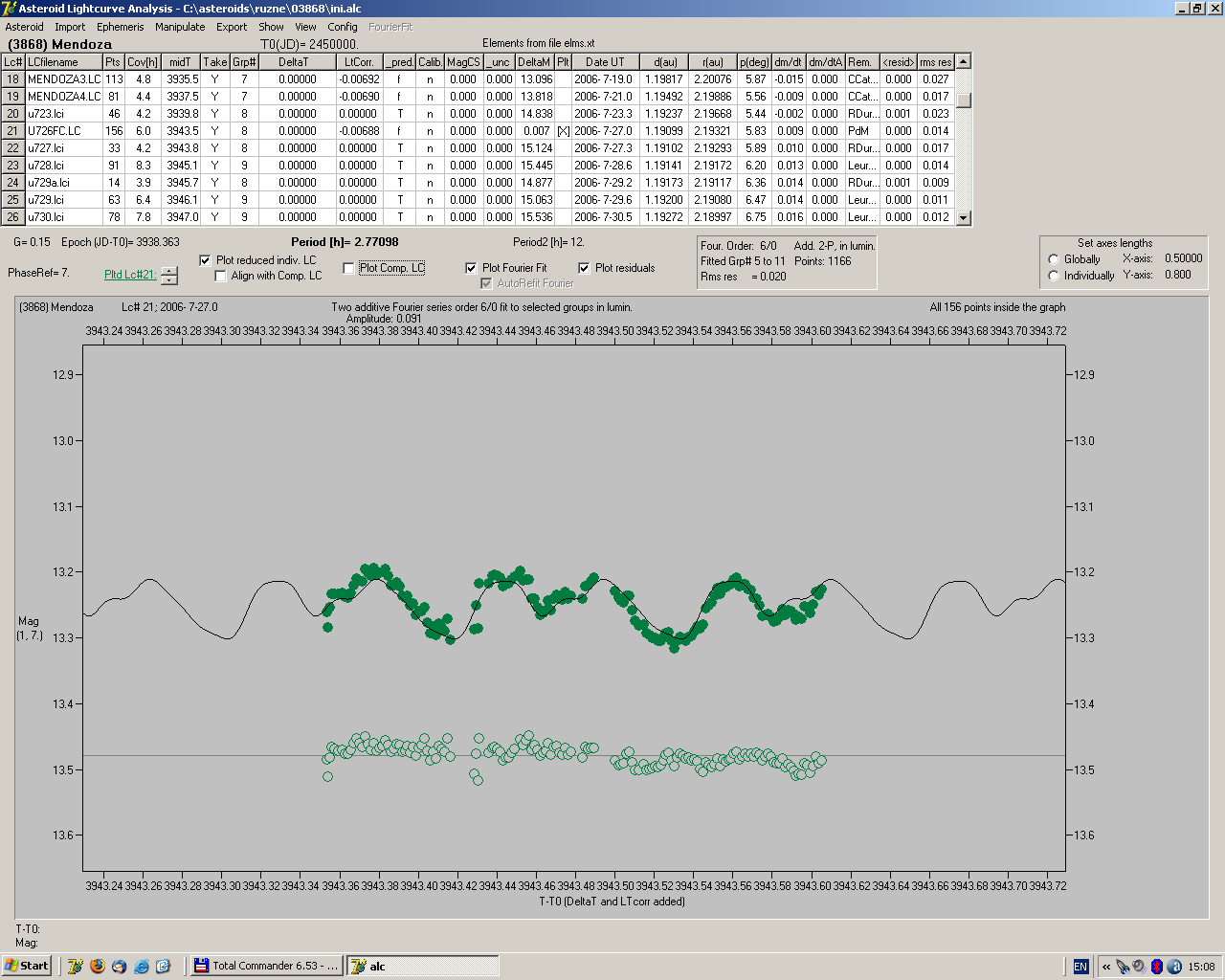Click the fifth quick launch icon beside Internet Explorer
Viewport: 1225px width, 980px height.
coord(163,967)
